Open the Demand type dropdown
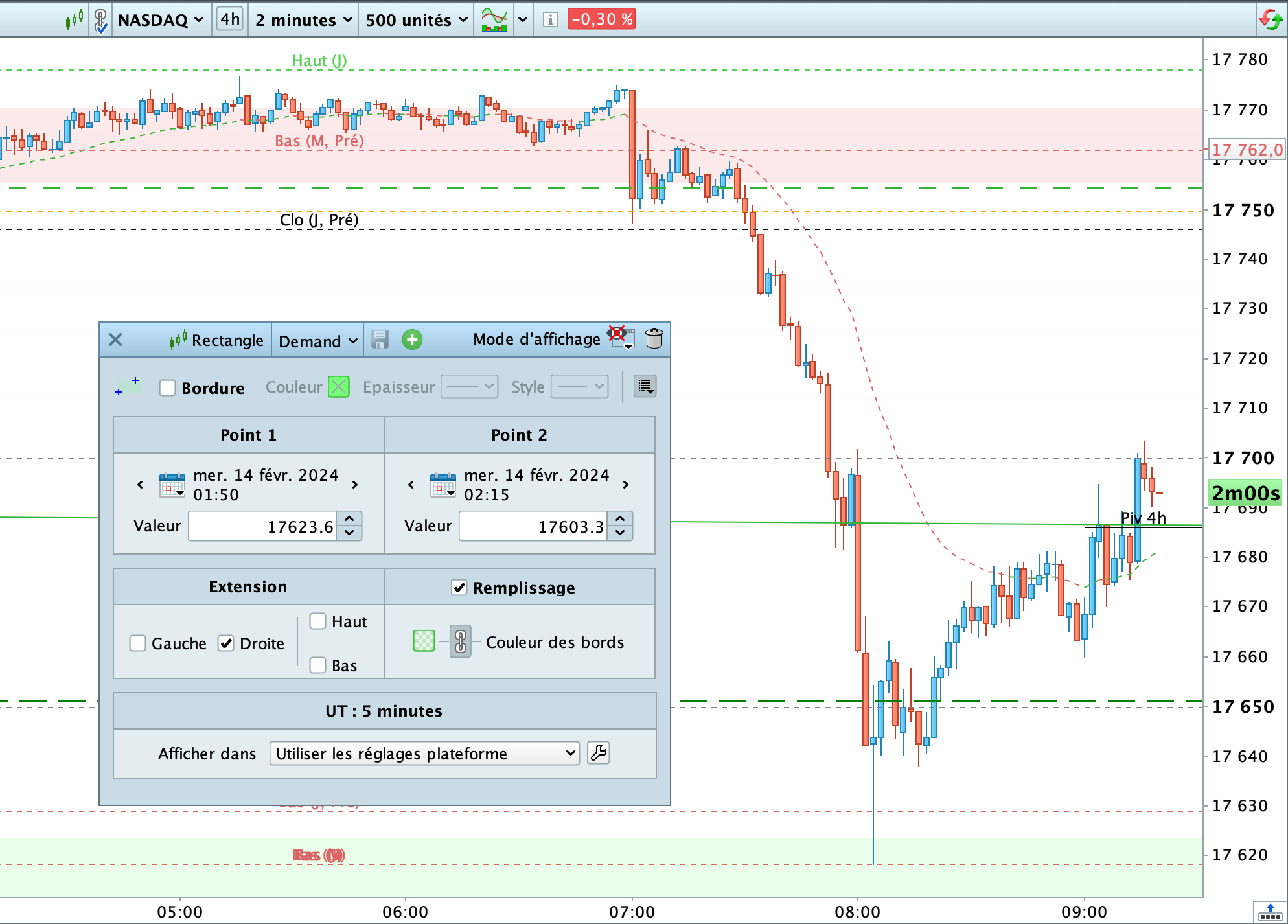1288x924 pixels. (x=317, y=341)
